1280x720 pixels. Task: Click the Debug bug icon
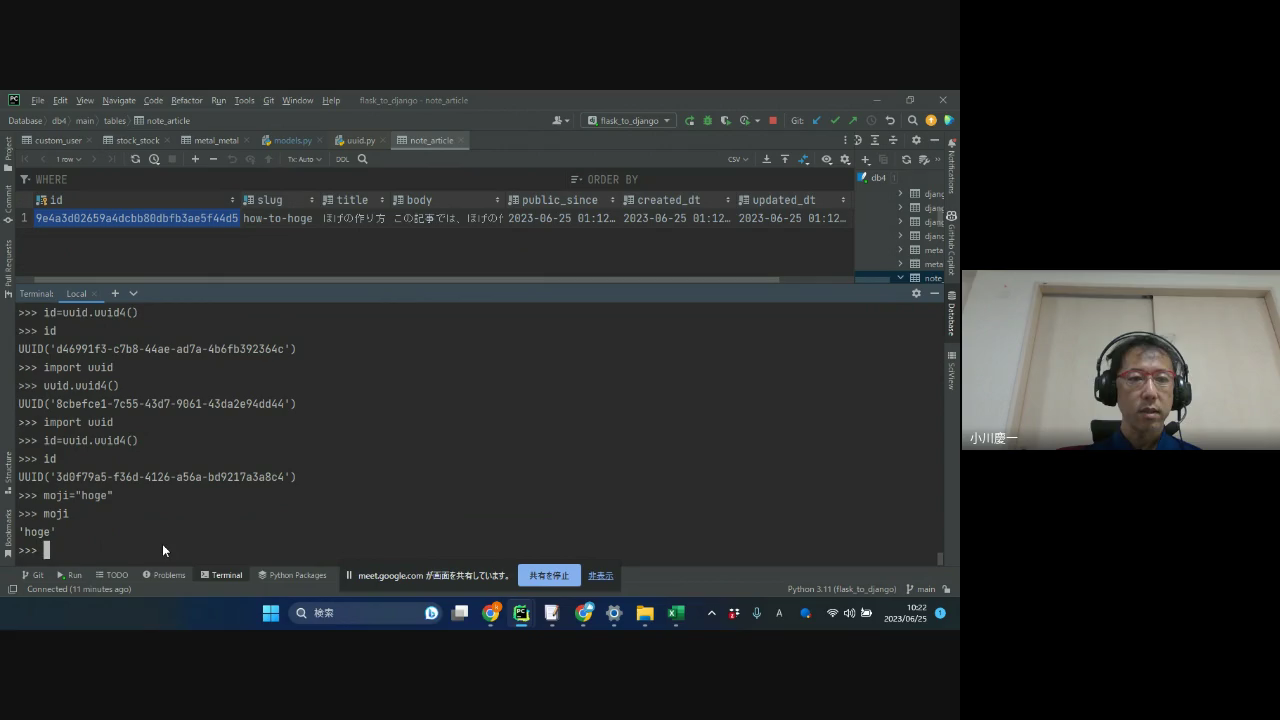click(x=708, y=121)
